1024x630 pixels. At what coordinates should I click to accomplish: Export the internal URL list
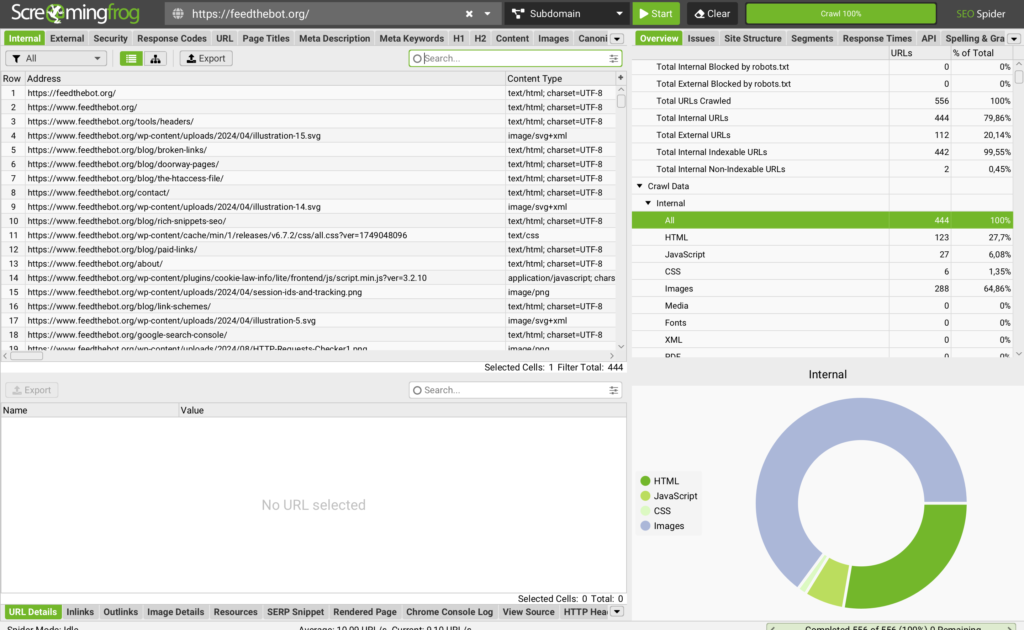point(206,59)
